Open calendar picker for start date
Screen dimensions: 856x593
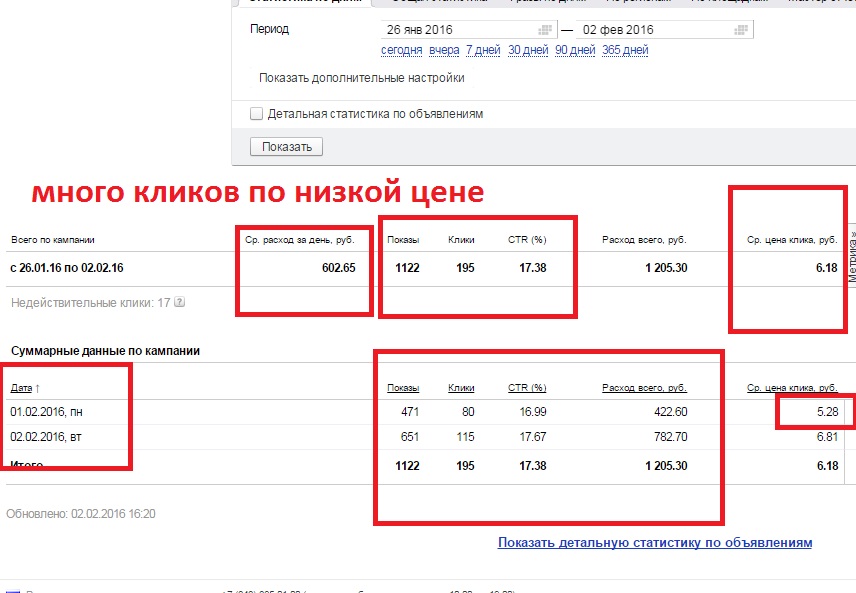click(544, 30)
